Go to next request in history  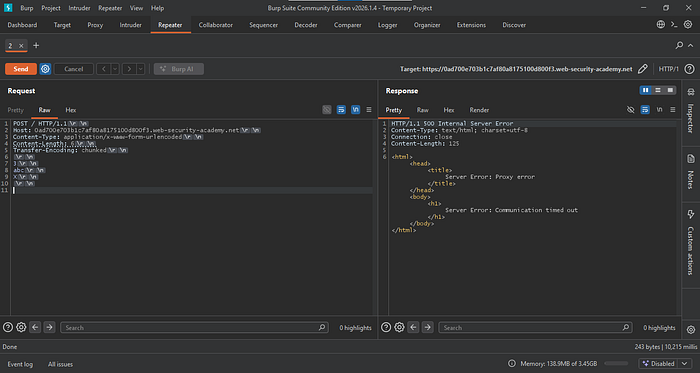(x=129, y=69)
